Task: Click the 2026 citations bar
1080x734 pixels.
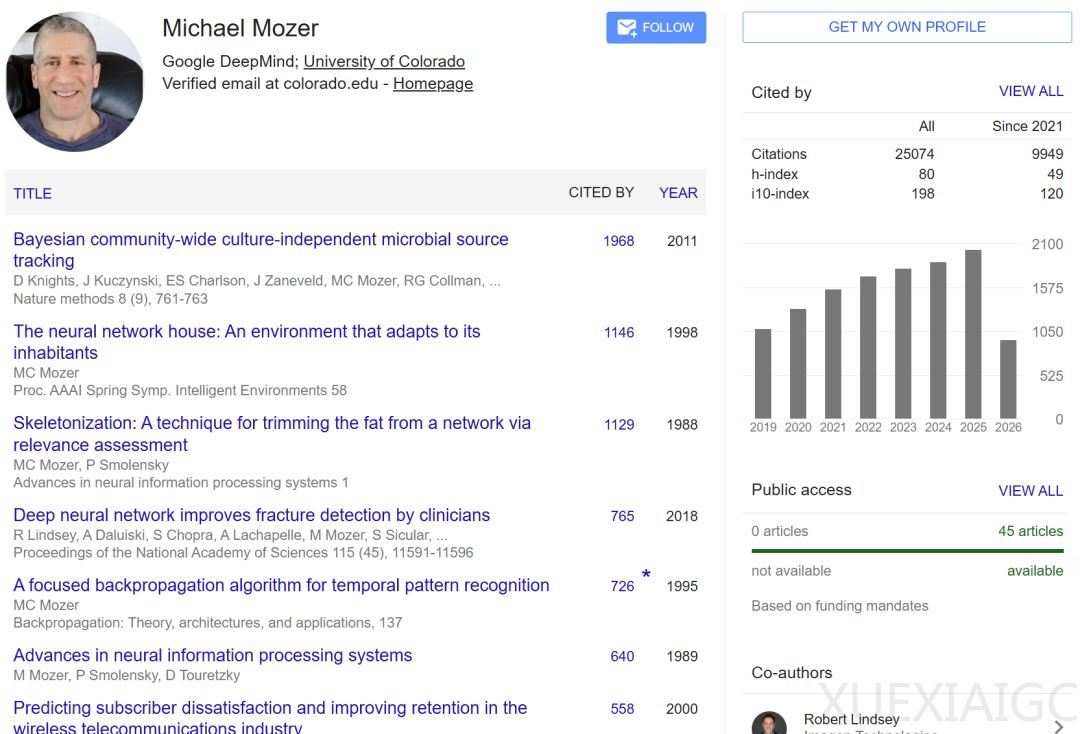Action: tap(1008, 379)
